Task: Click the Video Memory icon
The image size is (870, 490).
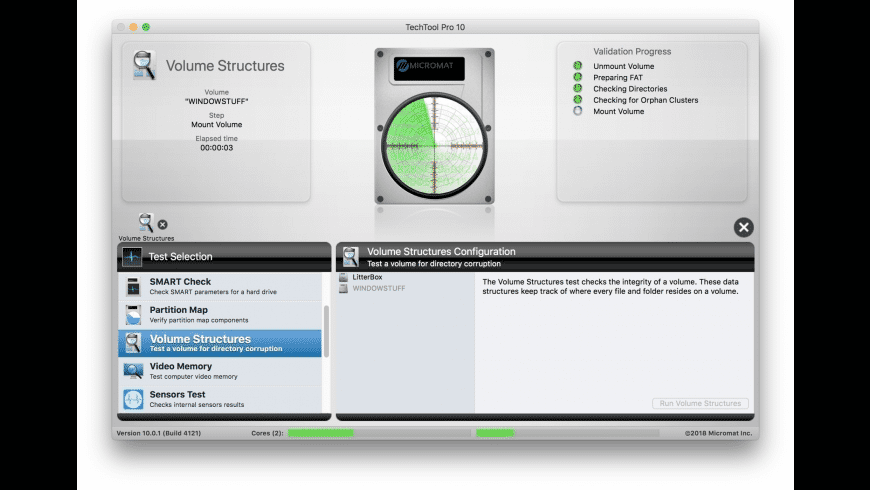Action: coord(133,371)
